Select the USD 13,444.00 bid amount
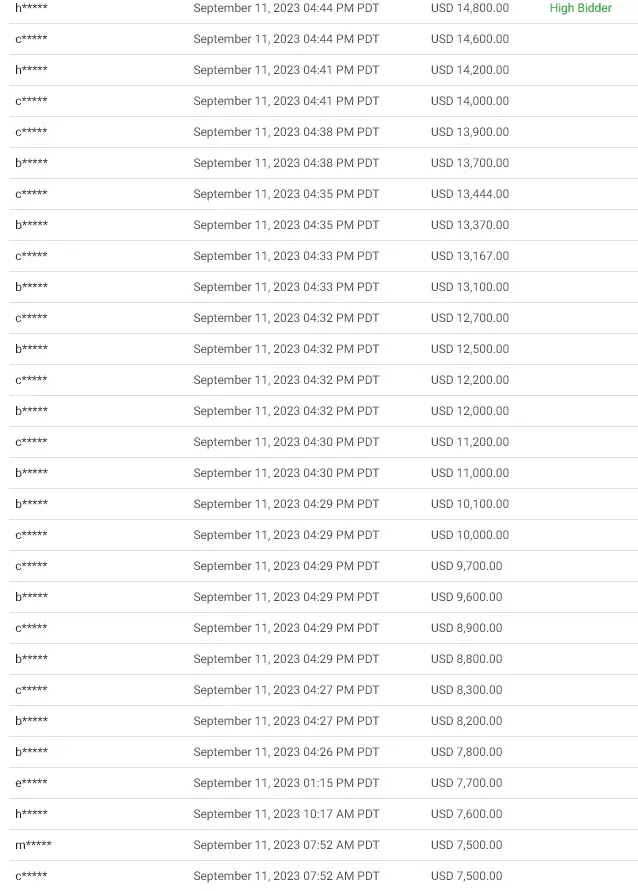Image resolution: width=638 pixels, height=891 pixels. pyautogui.click(x=470, y=194)
